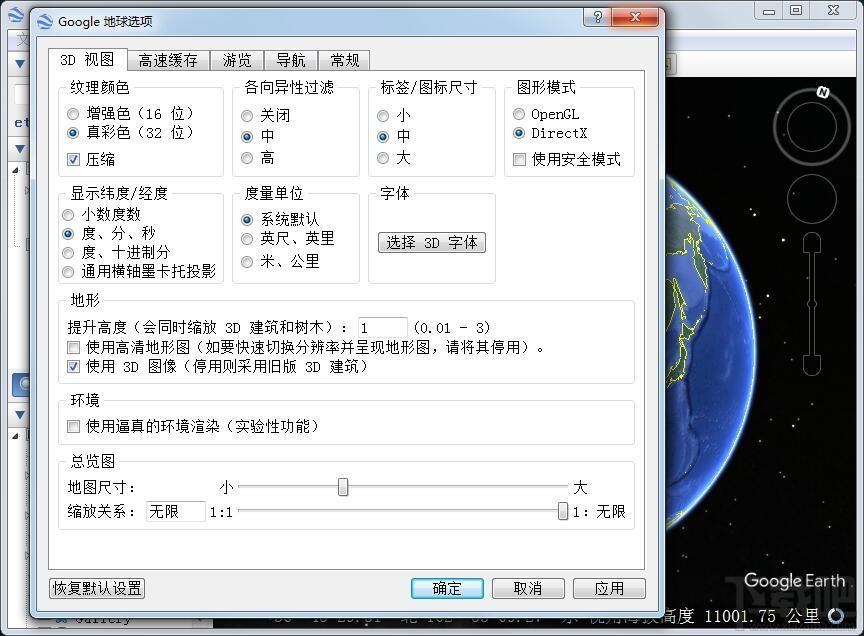
Task: Click the move joystick circle
Action: (x=811, y=199)
